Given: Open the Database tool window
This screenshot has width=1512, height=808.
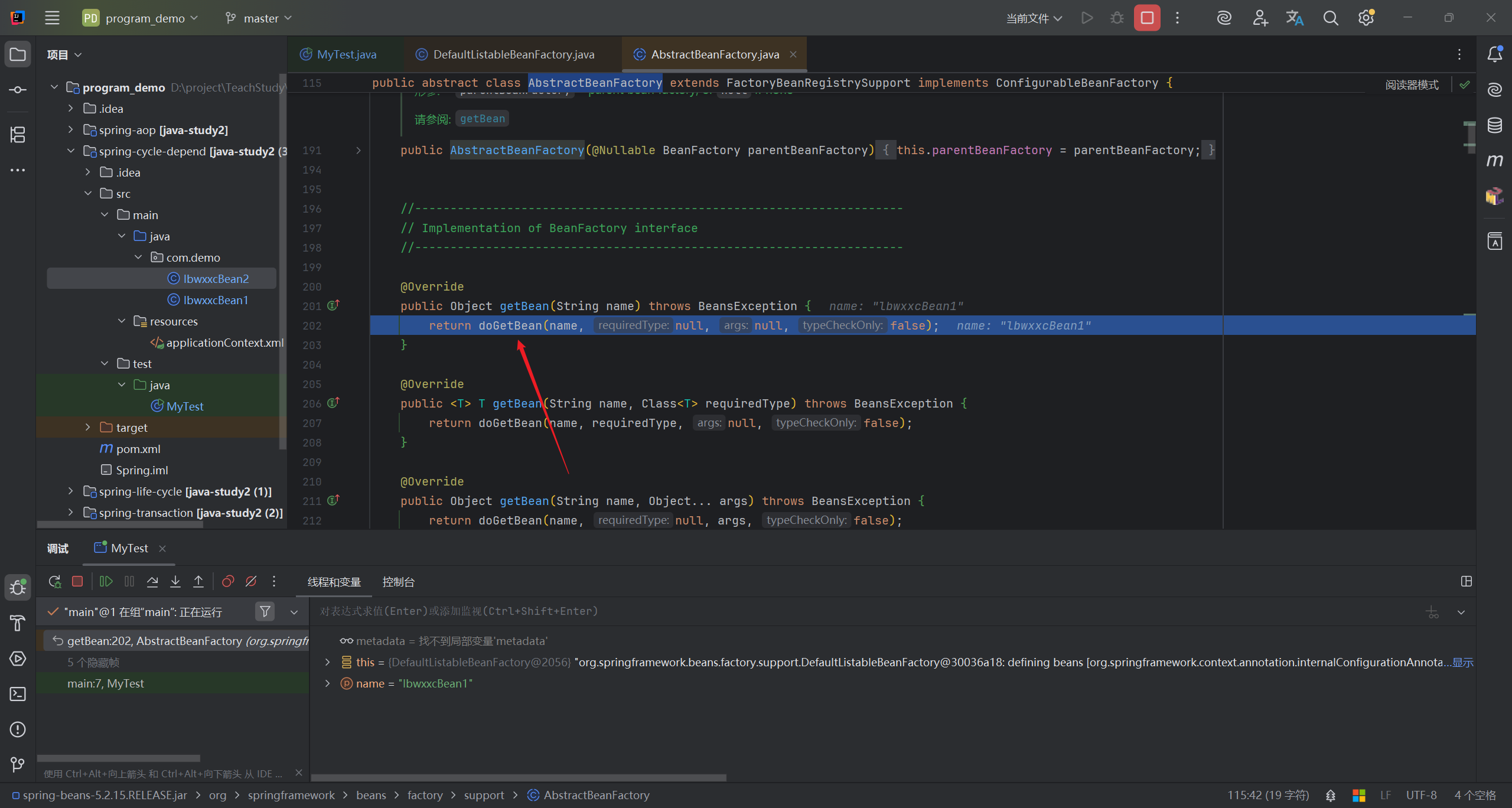Looking at the screenshot, I should pyautogui.click(x=1494, y=125).
